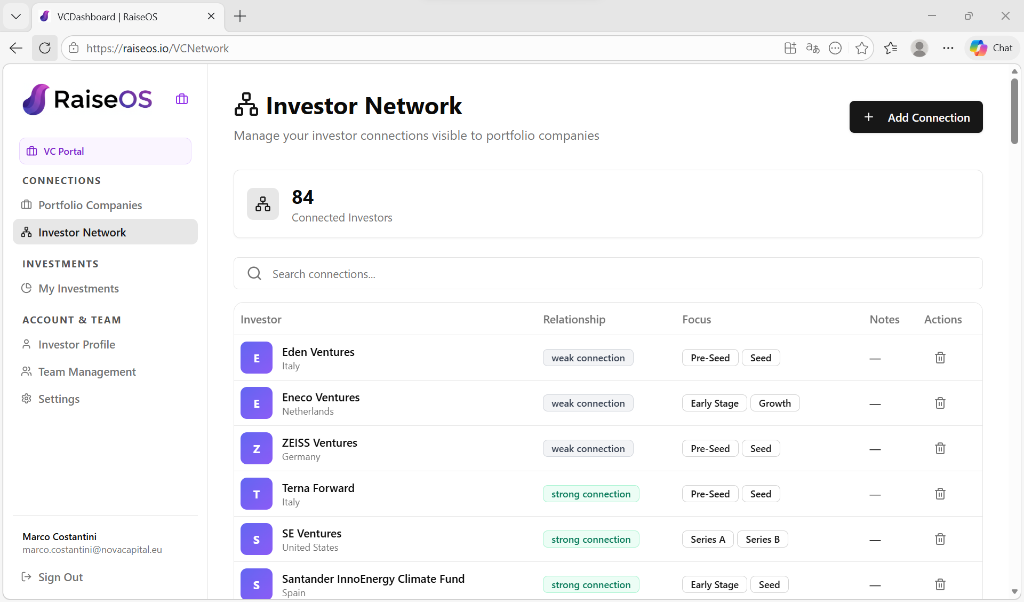The image size is (1024, 602).
Task: Delete the Santander InnoEnergy Climate Fund connection
Action: 940,584
